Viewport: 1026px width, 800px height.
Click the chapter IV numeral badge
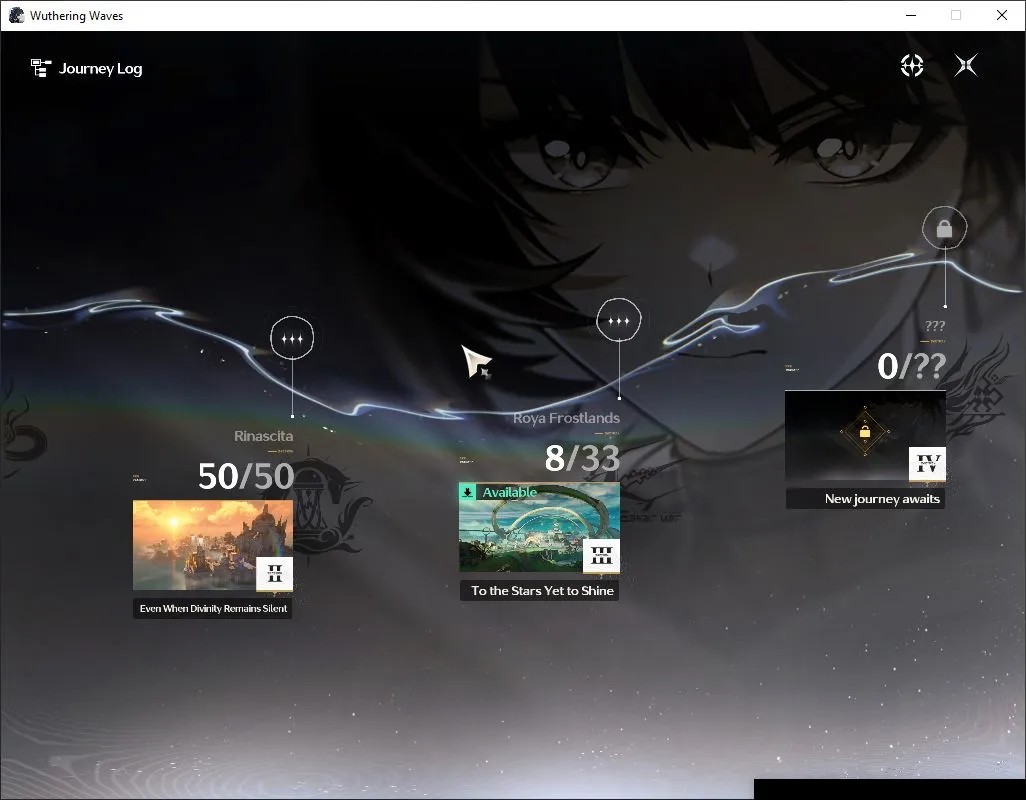[927, 464]
